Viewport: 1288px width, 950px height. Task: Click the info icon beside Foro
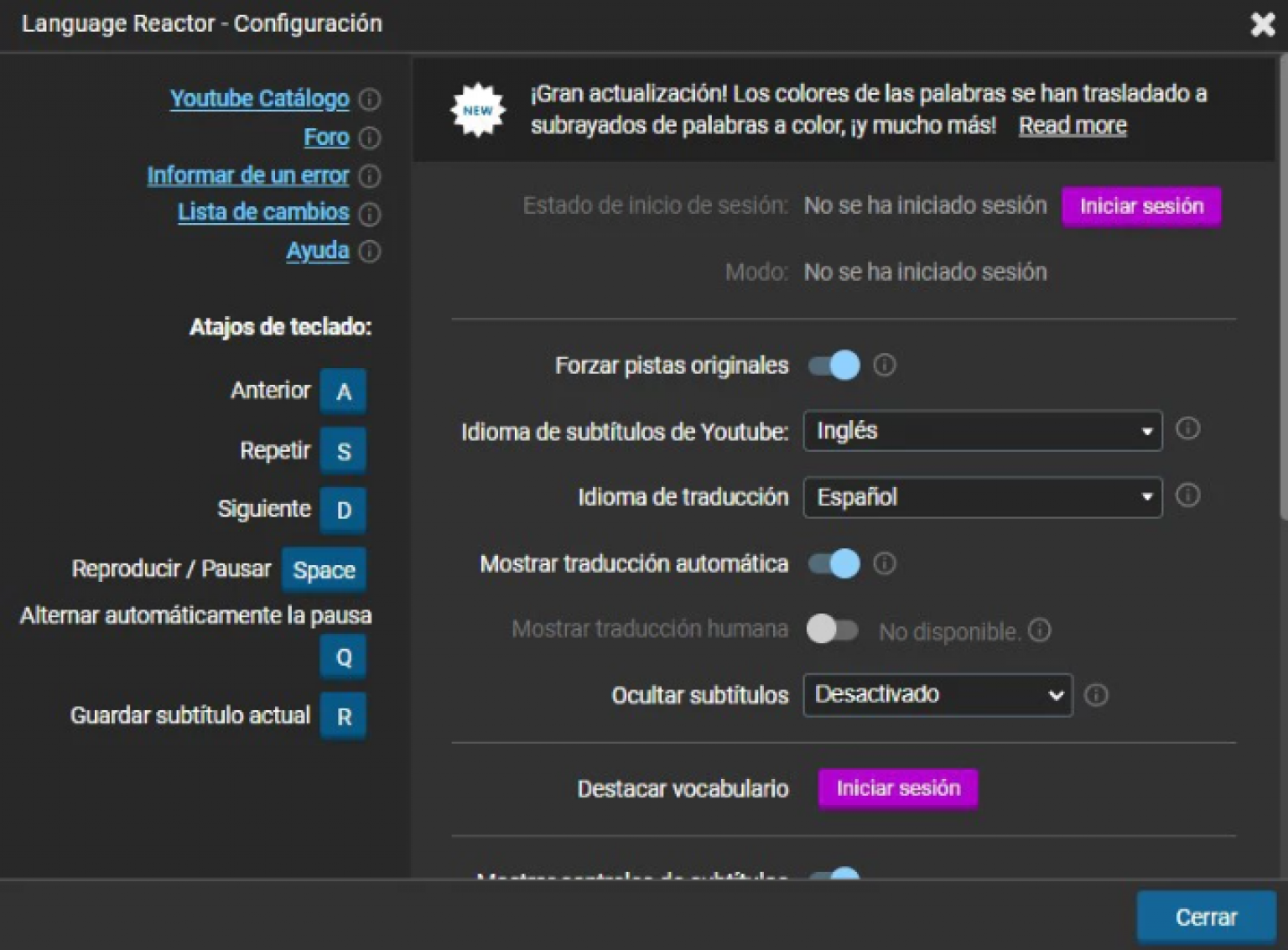point(371,138)
